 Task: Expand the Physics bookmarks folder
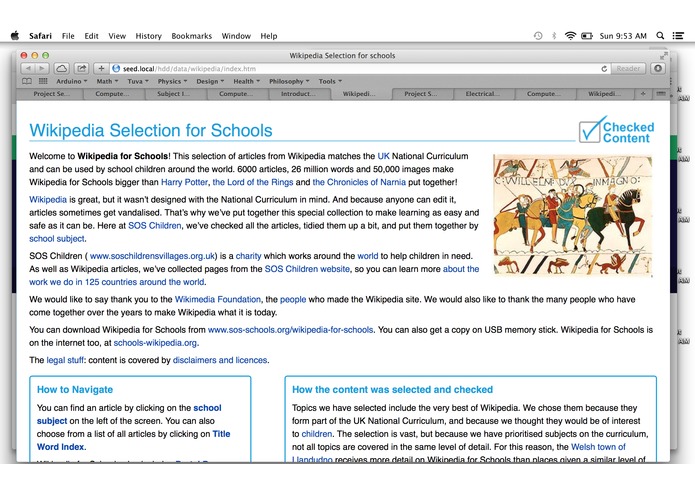(x=172, y=81)
